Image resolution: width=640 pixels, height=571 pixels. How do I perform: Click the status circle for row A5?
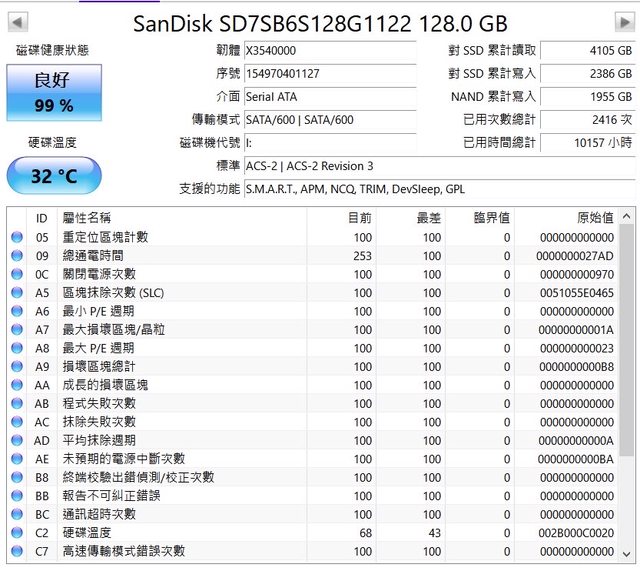point(16,293)
